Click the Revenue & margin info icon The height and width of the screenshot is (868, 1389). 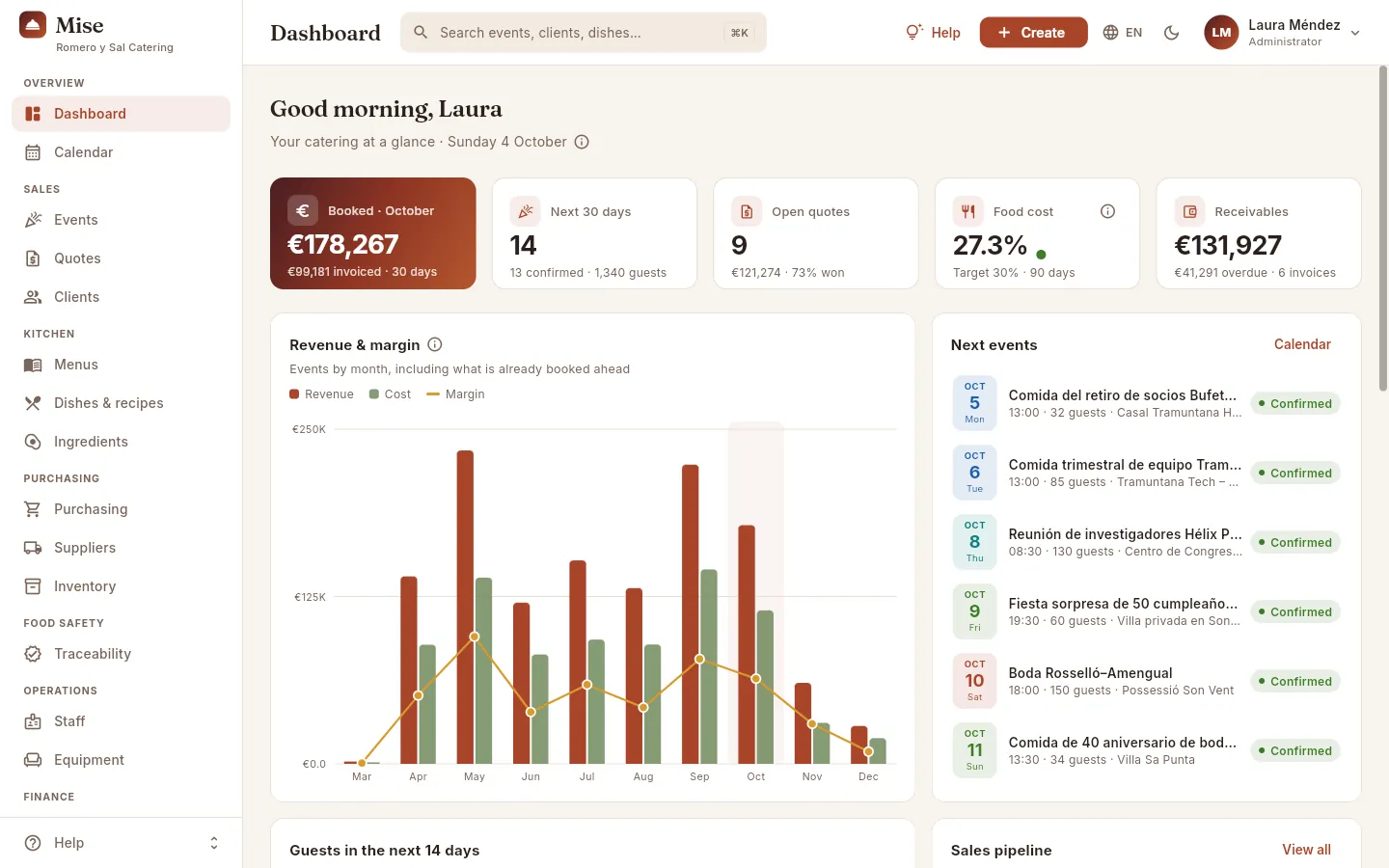point(435,344)
